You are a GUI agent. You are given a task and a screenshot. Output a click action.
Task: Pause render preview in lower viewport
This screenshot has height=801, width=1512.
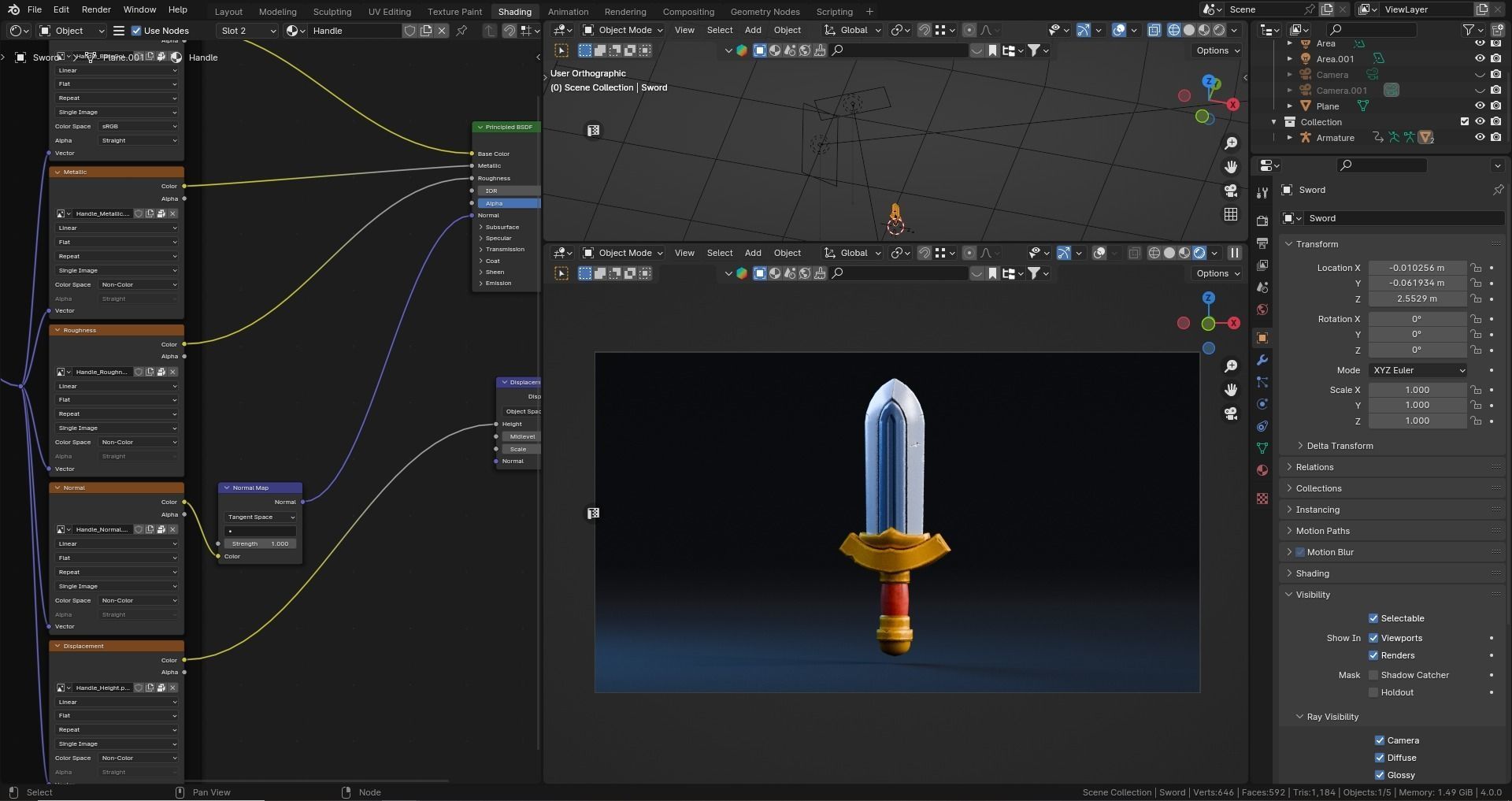click(1234, 253)
